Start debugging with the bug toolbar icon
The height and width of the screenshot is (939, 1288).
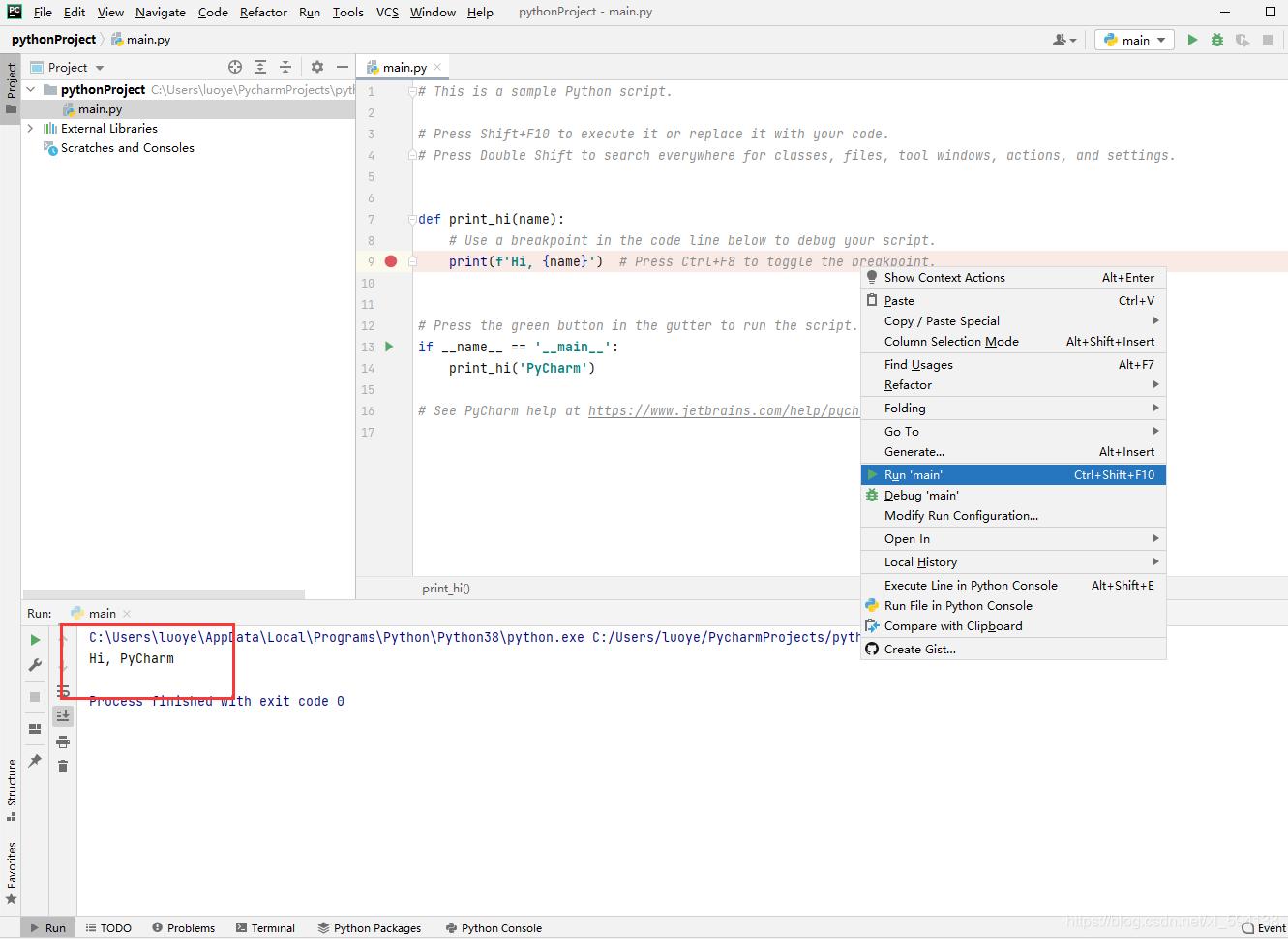click(x=1216, y=40)
